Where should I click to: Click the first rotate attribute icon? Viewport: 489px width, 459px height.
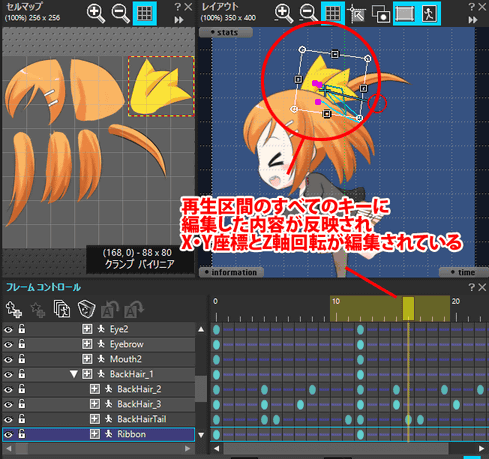(110, 309)
